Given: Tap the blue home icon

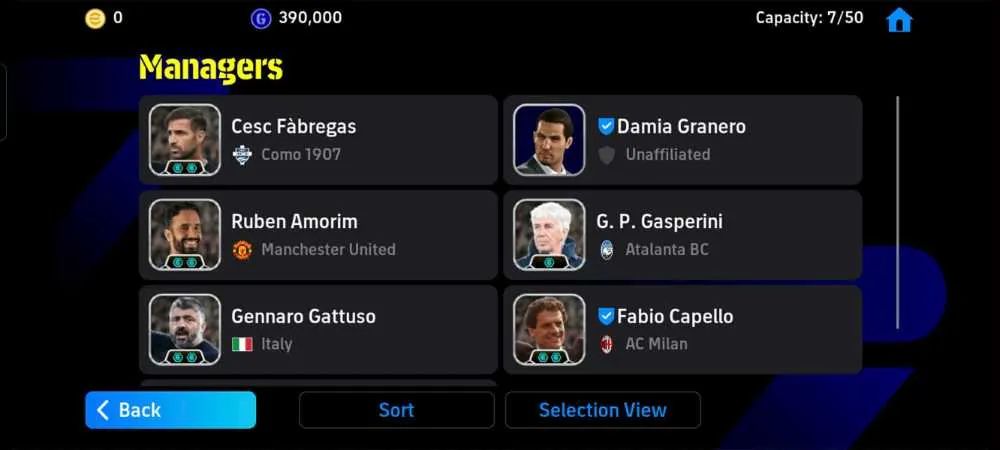Looking at the screenshot, I should point(899,20).
